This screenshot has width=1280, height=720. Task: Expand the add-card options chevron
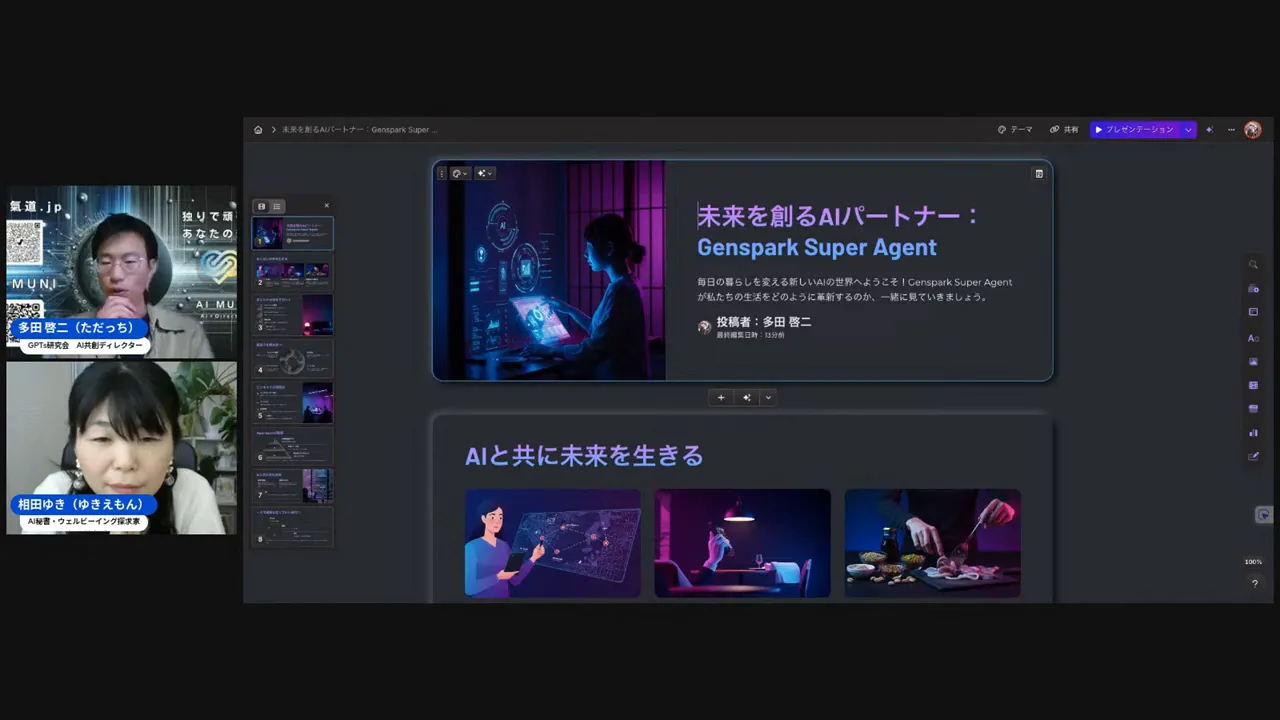(x=768, y=398)
